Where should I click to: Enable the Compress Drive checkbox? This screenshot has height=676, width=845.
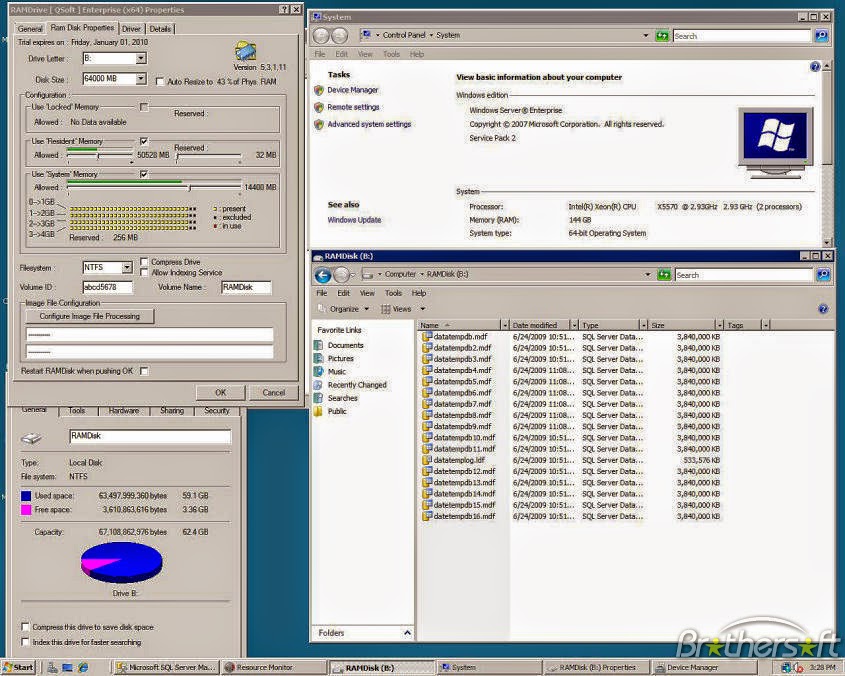point(145,262)
